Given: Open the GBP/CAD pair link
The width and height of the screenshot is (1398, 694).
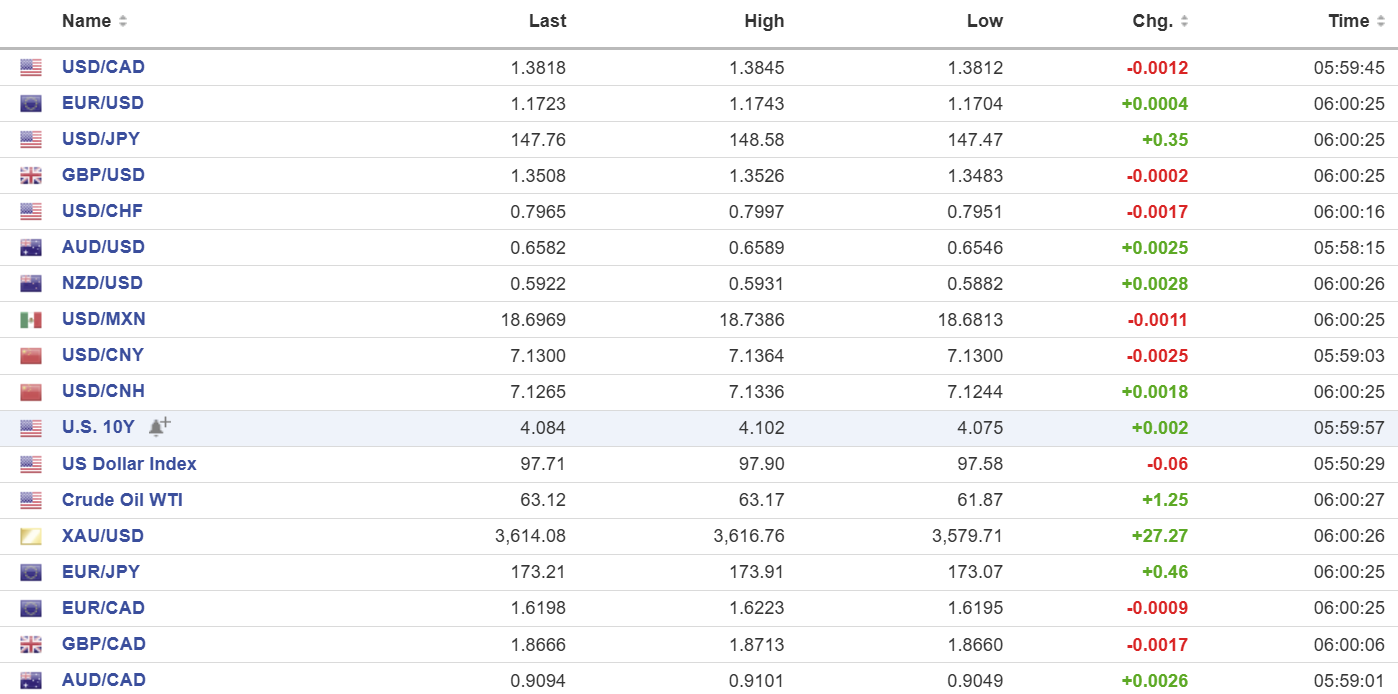Looking at the screenshot, I should (x=104, y=643).
